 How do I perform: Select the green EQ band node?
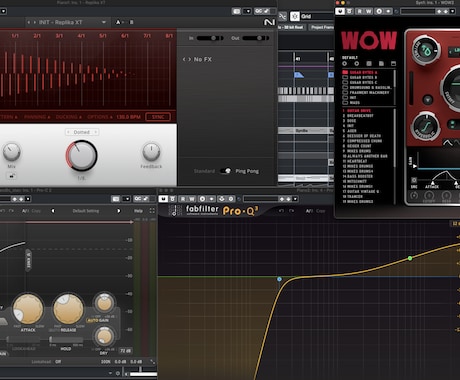pos(410,258)
